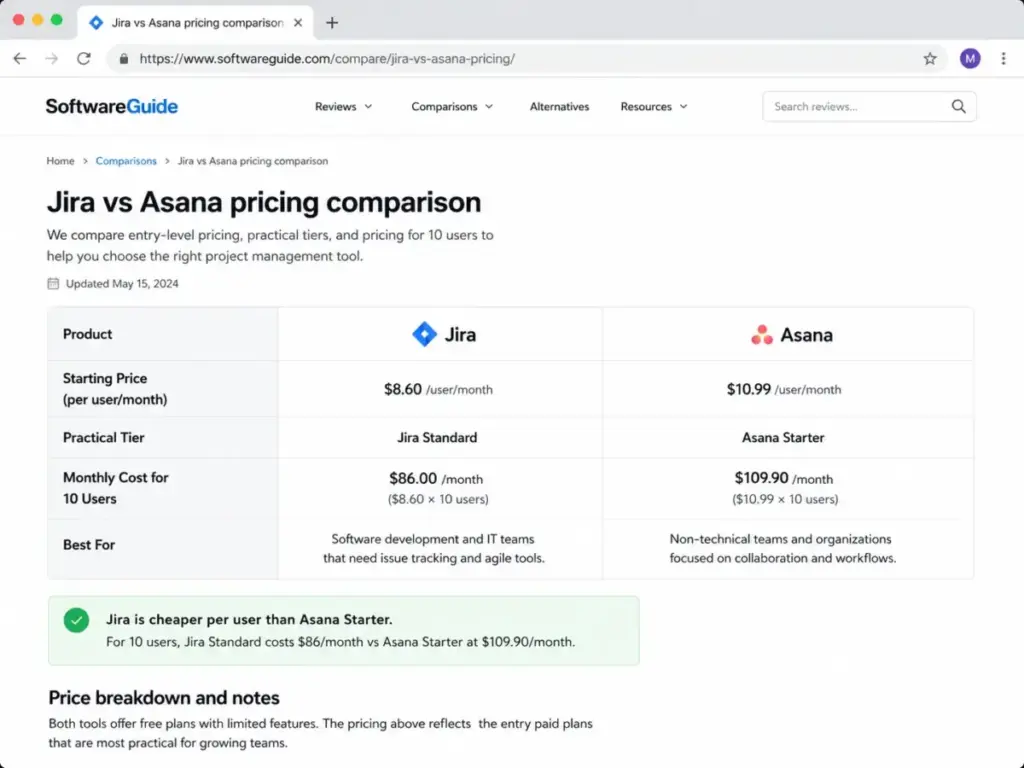This screenshot has width=1024, height=768.
Task: Click the $86.00 /month cost value
Action: pyautogui.click(x=436, y=479)
